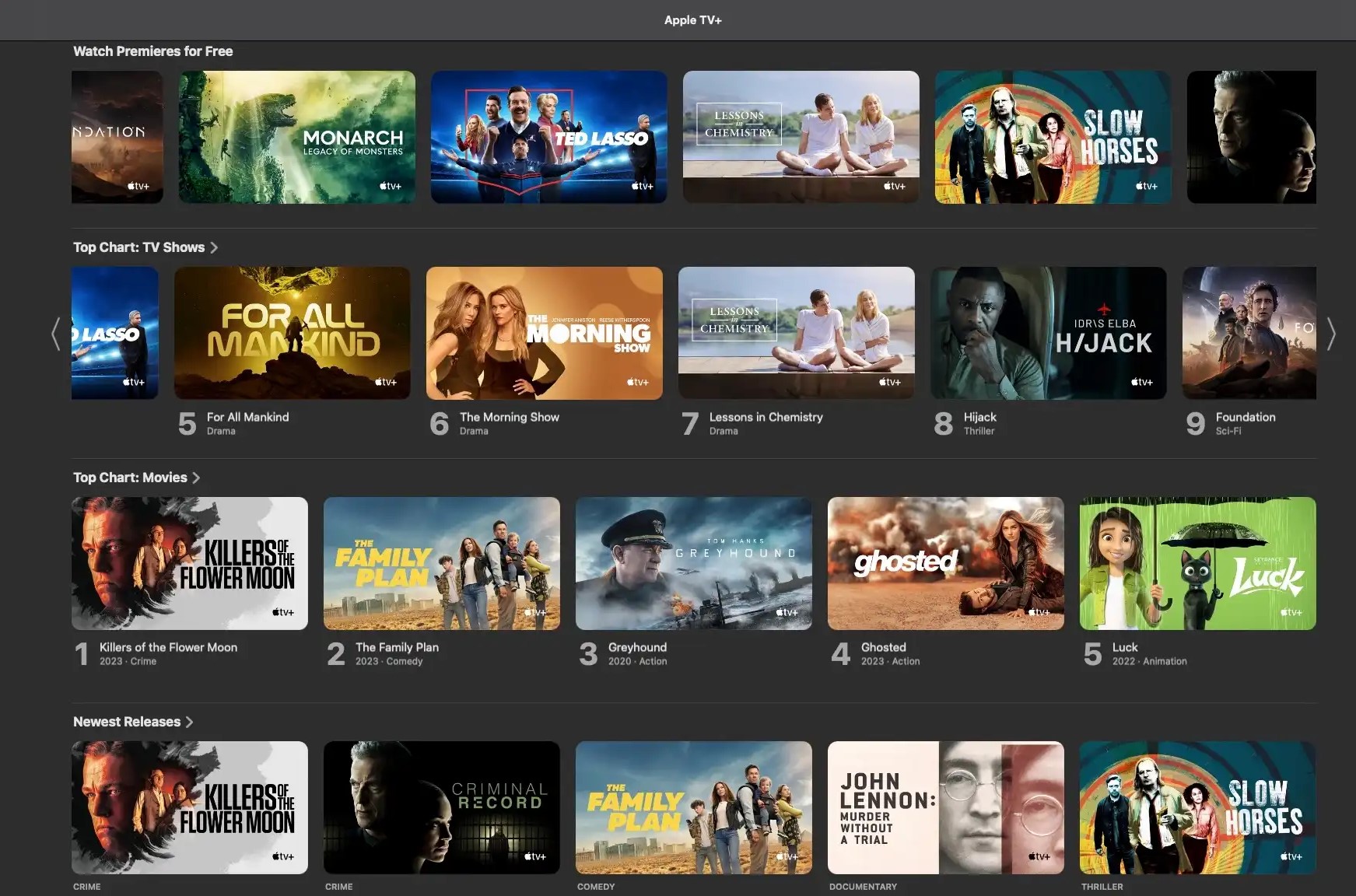
Task: Select 'Luck' title text
Action: 1125,647
